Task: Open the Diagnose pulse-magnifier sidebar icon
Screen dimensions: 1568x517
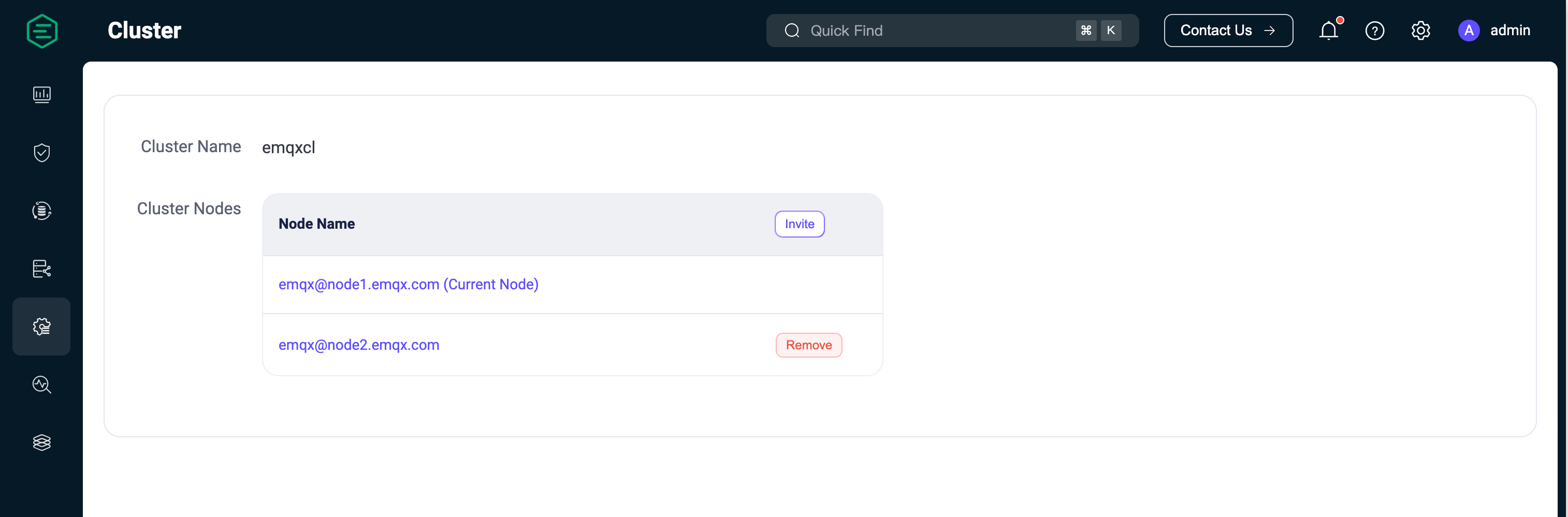Action: [x=41, y=385]
